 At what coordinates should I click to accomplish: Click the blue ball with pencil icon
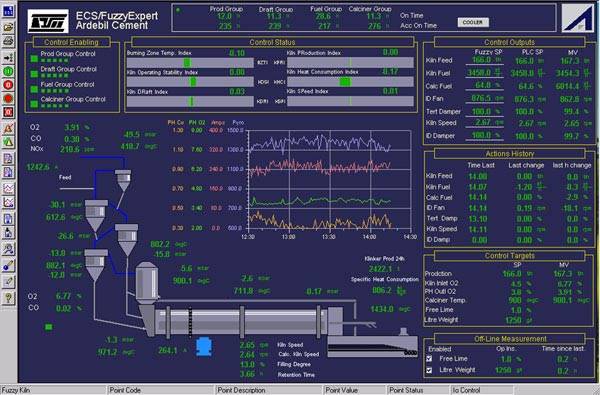pyautogui.click(x=8, y=265)
